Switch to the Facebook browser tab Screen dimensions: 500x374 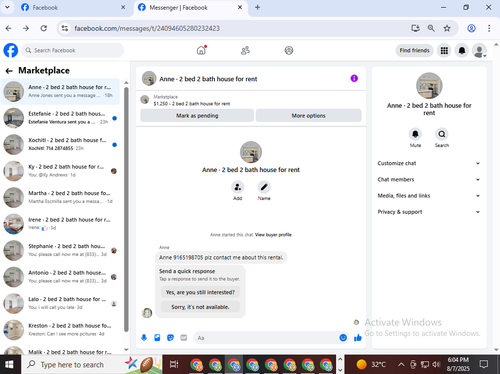73,7
